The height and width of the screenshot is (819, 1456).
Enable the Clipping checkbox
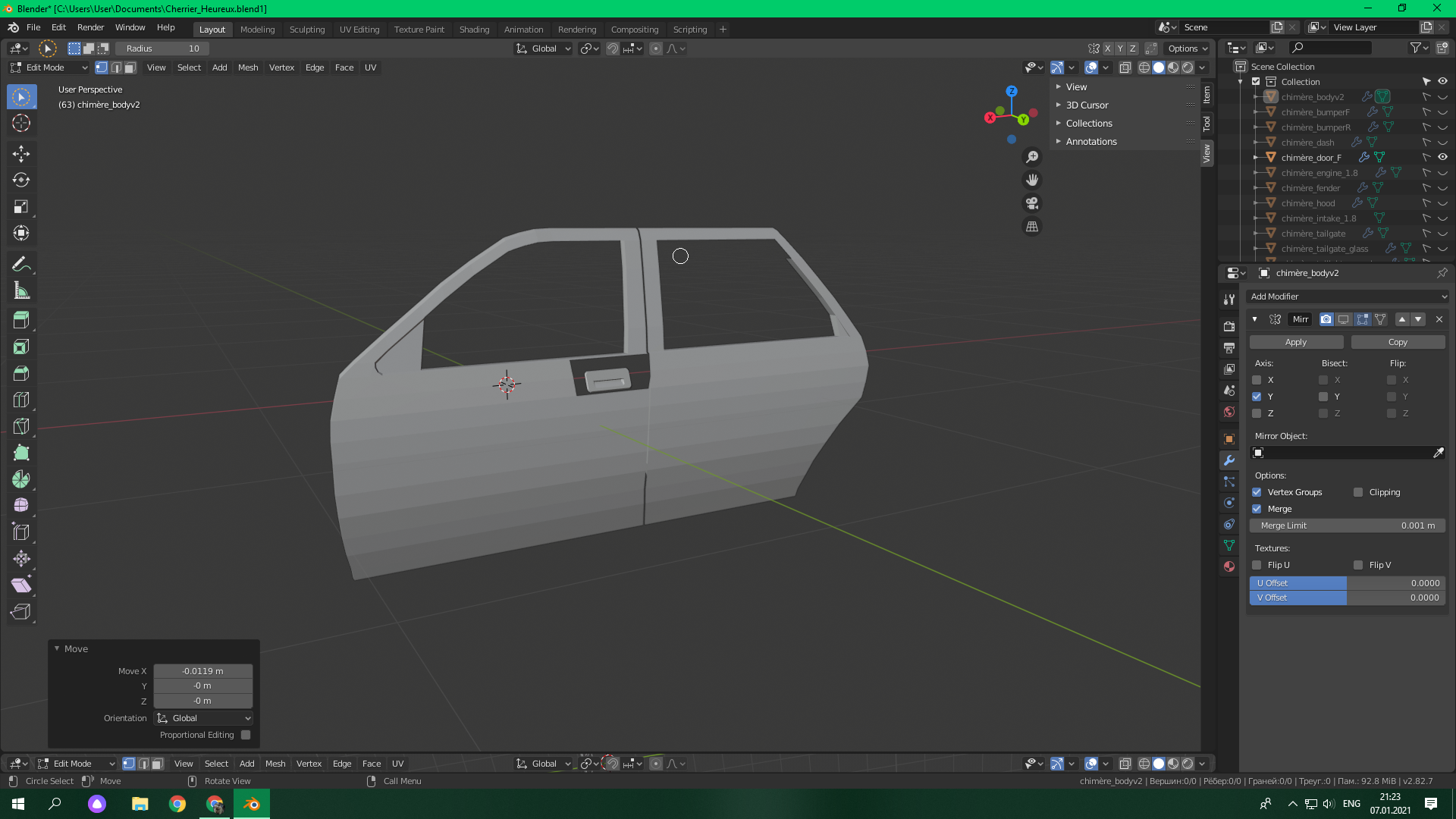tap(1358, 492)
